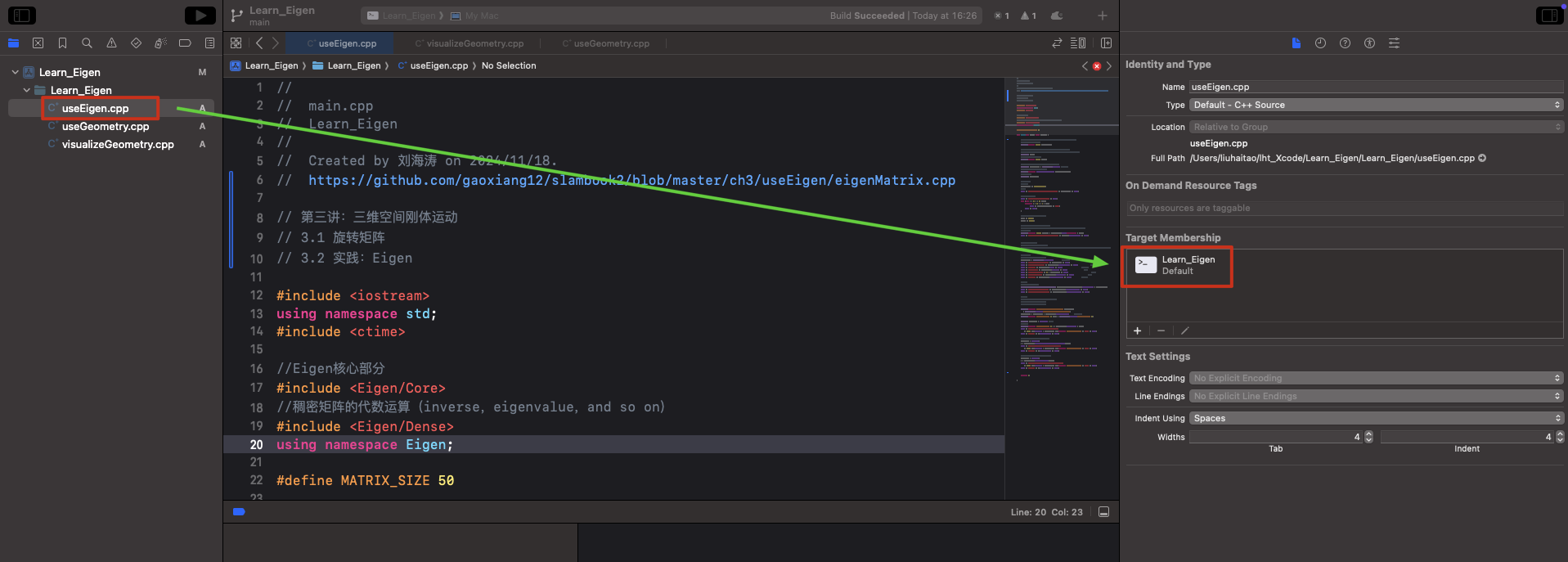This screenshot has width=1568, height=562.
Task: Open the Breakpoint navigator
Action: click(x=185, y=43)
